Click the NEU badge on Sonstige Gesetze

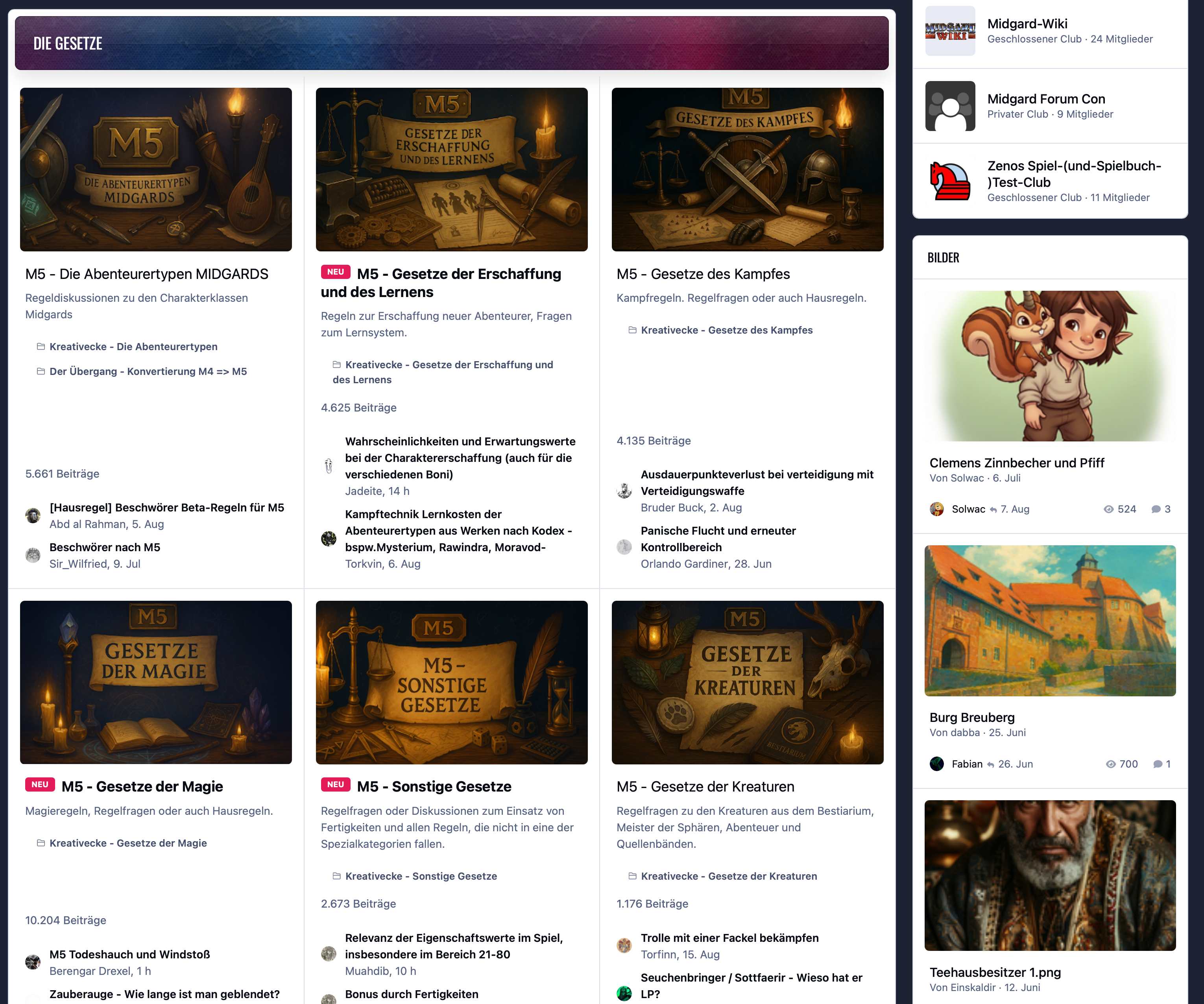(335, 784)
